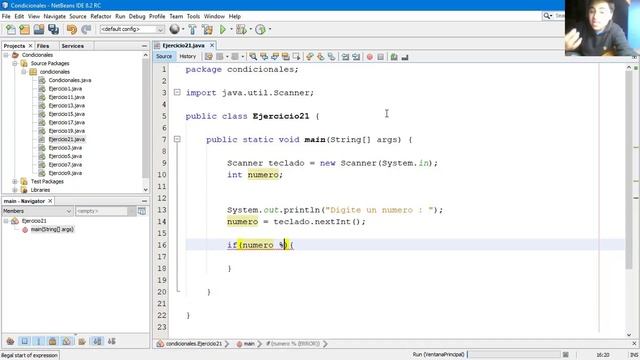Image resolution: width=640 pixels, height=360 pixels.
Task: Click the Find Previous Occurrence icon
Action: tap(264, 57)
